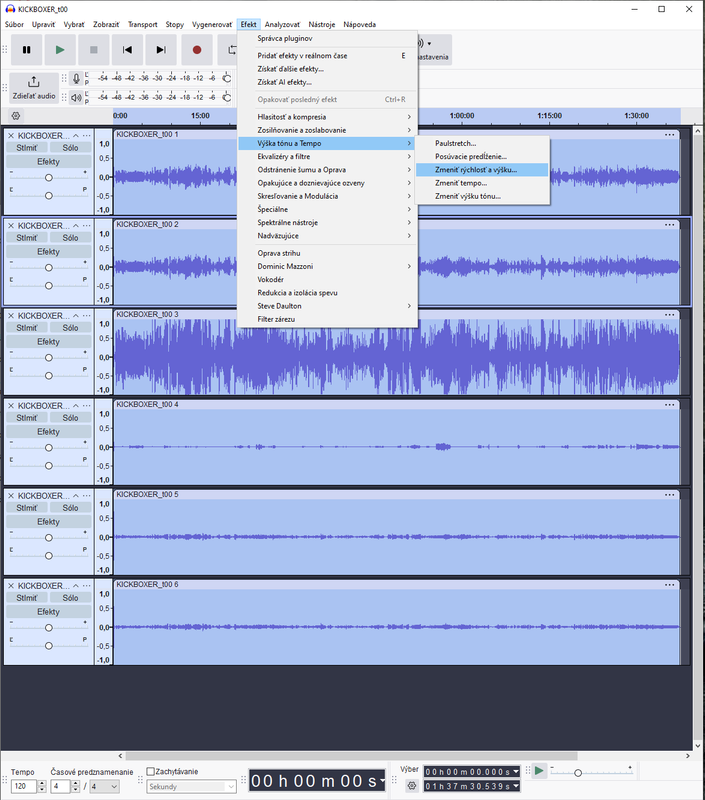
Task: Open Efekty panel for track 6
Action: [48, 612]
